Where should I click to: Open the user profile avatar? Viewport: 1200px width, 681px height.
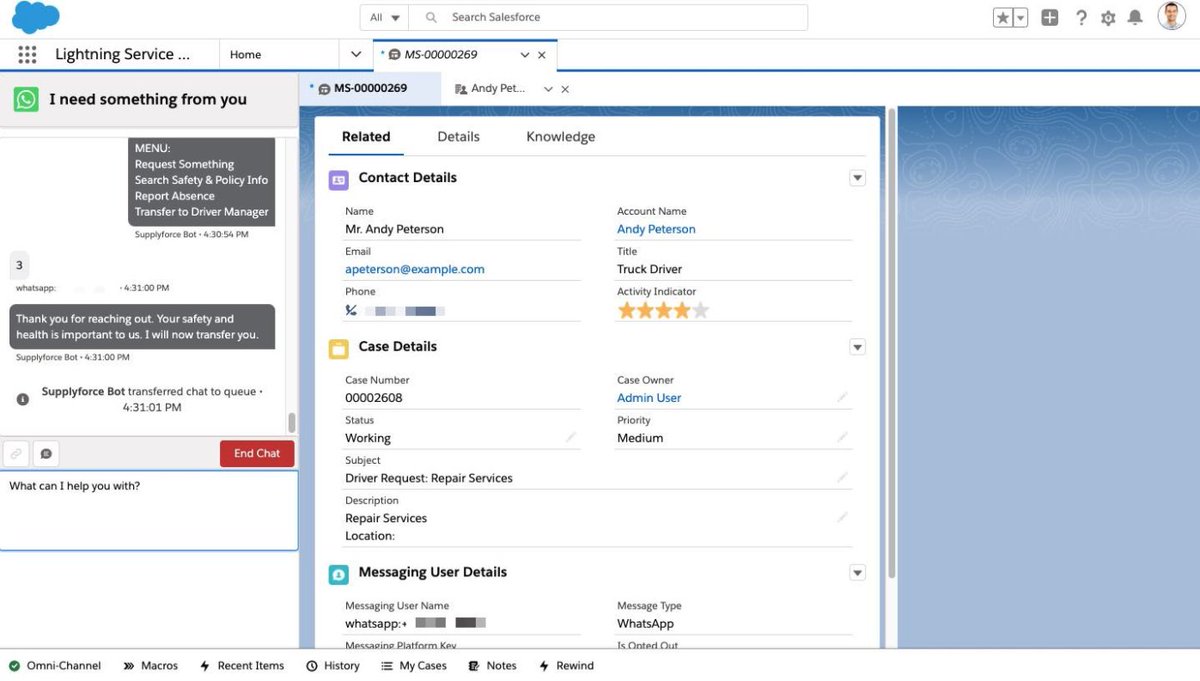1172,17
